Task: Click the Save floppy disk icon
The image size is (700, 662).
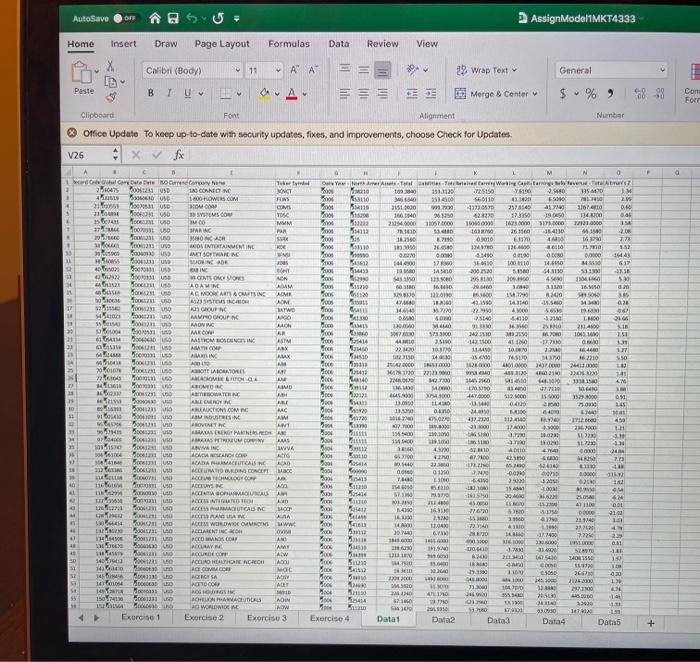Action: coord(173,18)
